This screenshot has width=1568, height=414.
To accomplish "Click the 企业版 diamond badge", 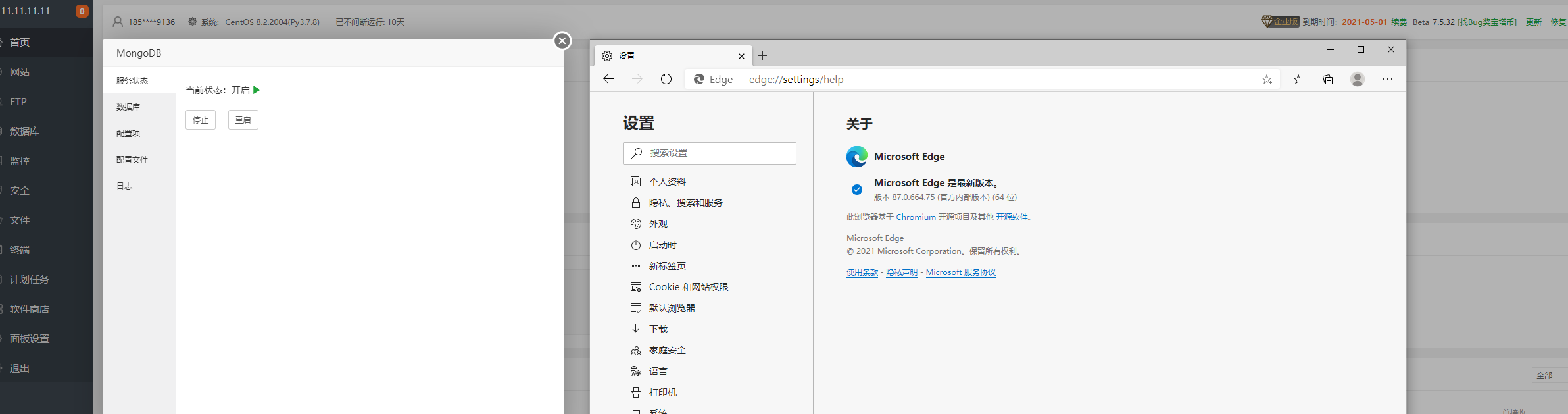I will click(1280, 22).
